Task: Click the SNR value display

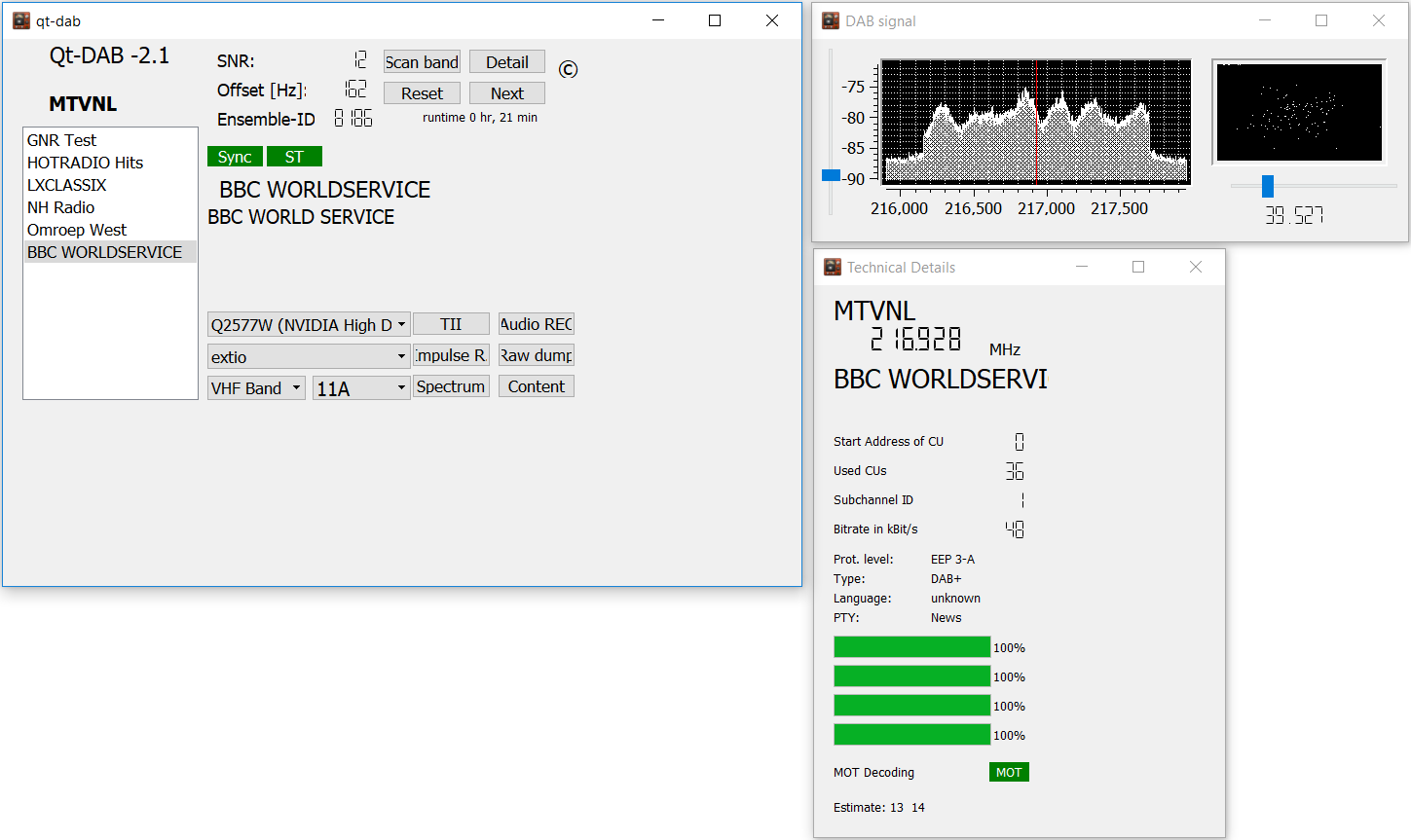Action: click(359, 60)
